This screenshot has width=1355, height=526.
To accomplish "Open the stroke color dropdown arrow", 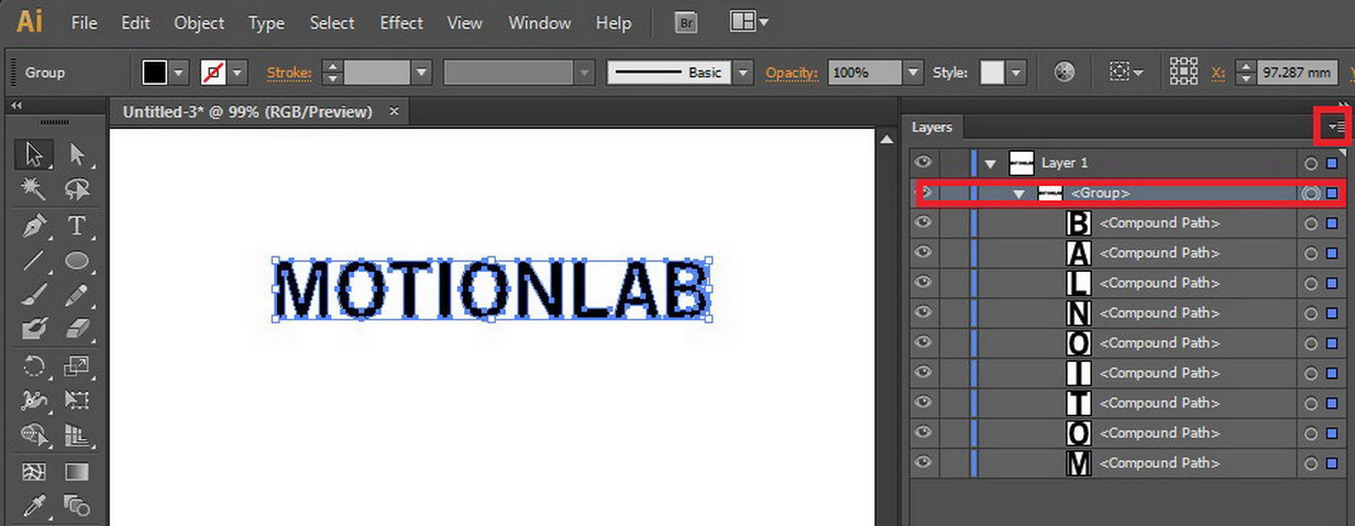I will pos(237,72).
